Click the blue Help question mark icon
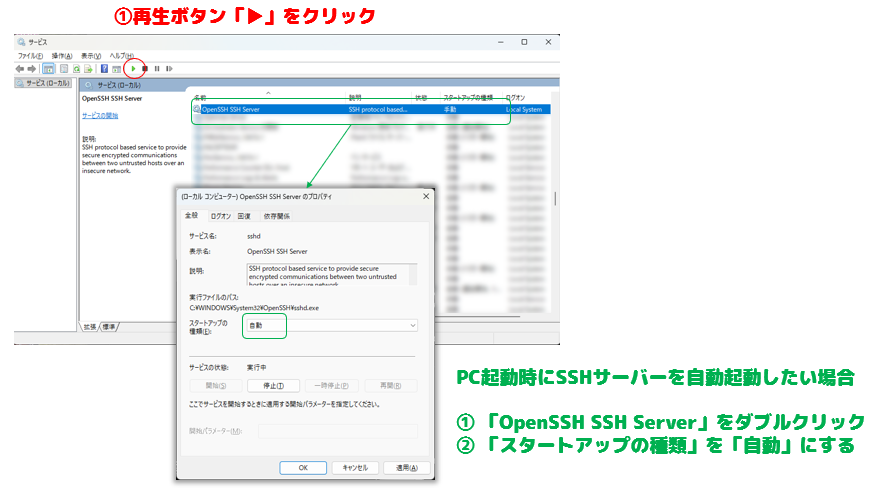Image resolution: width=871 pixels, height=492 pixels. click(x=104, y=69)
